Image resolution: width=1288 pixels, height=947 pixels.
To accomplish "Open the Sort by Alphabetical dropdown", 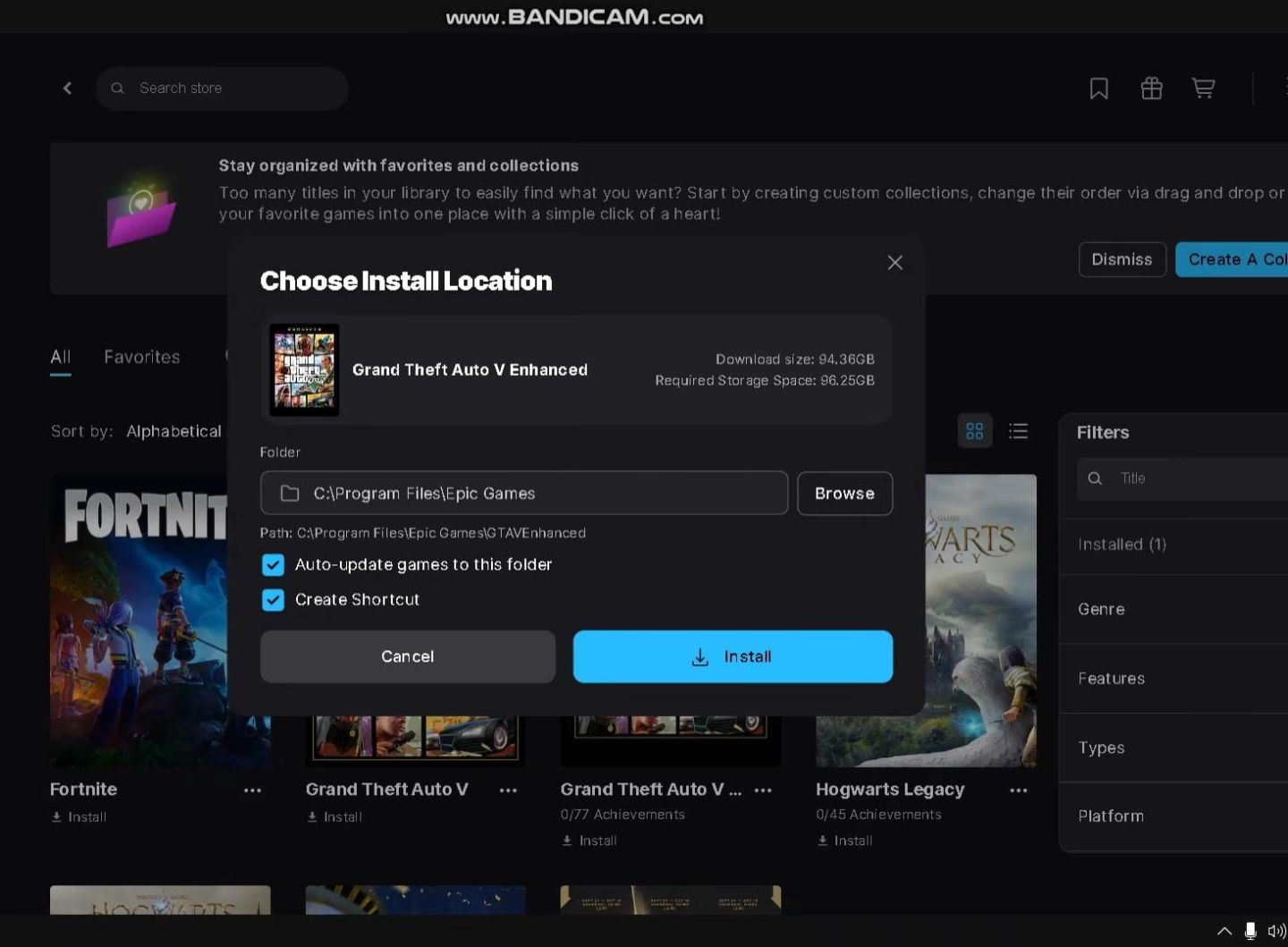I will tap(174, 431).
